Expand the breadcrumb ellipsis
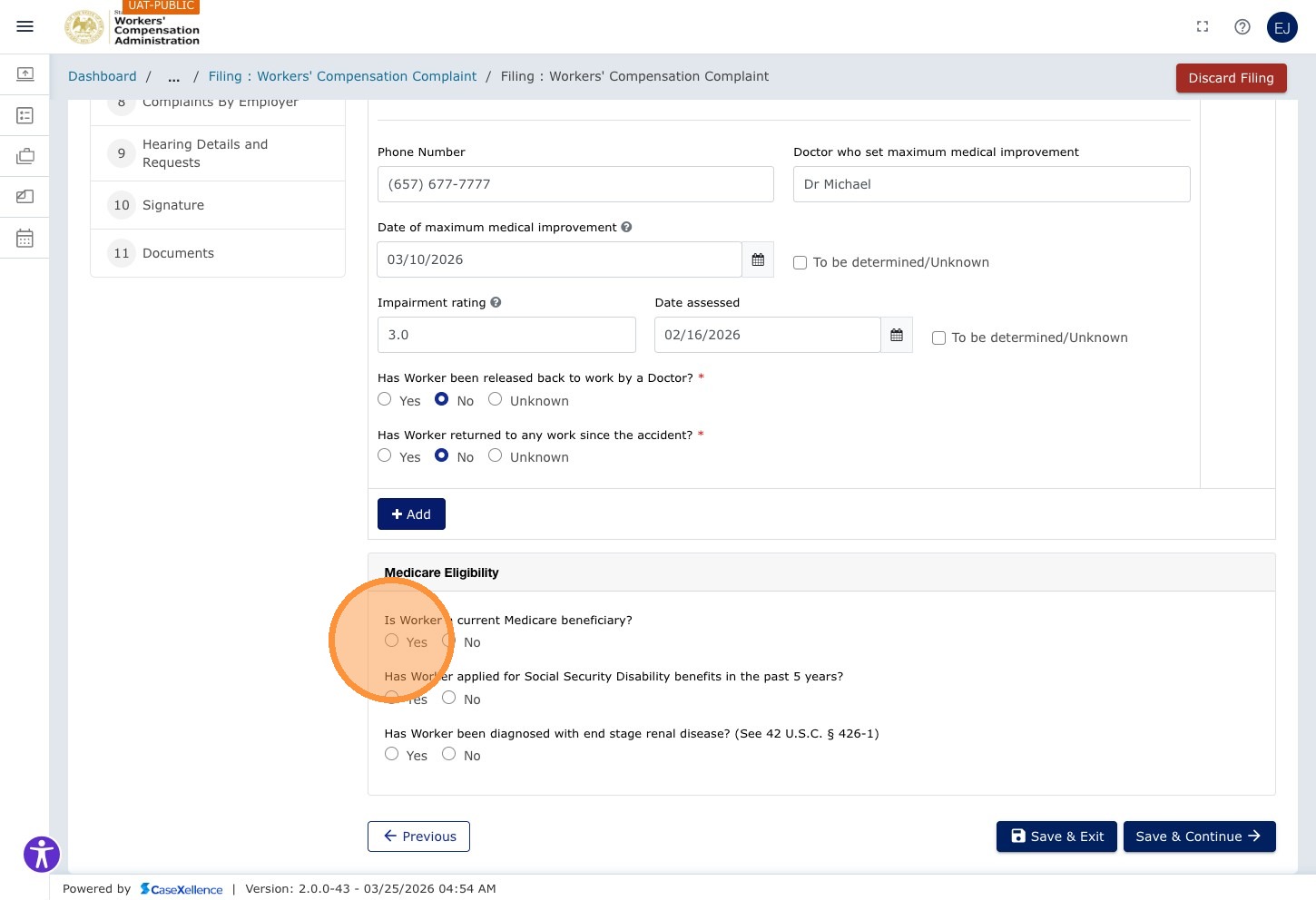 (x=173, y=77)
